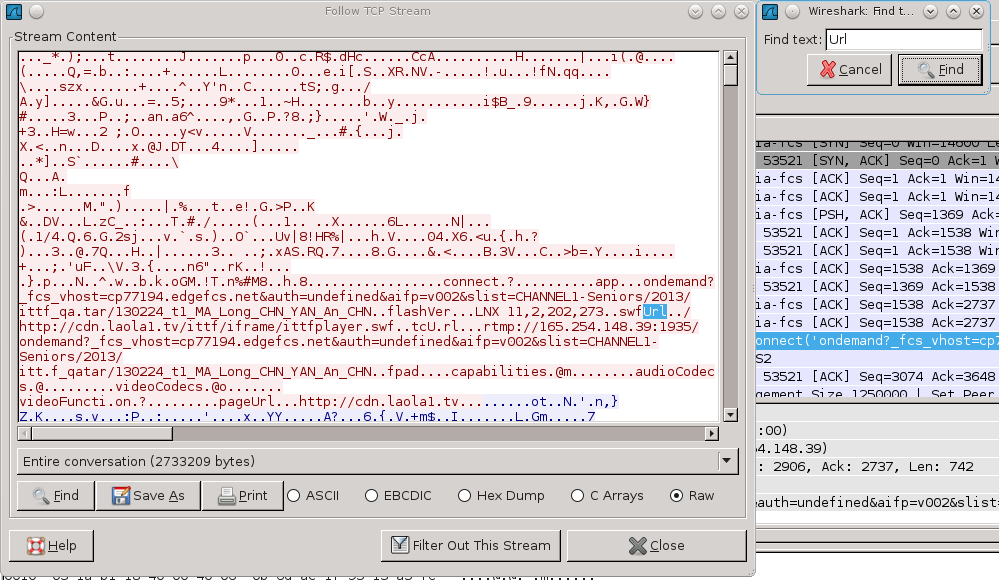Click the [SYN, ACK] Seq=0 Ack=1 packet row
This screenshot has width=999, height=580.
click(877, 161)
